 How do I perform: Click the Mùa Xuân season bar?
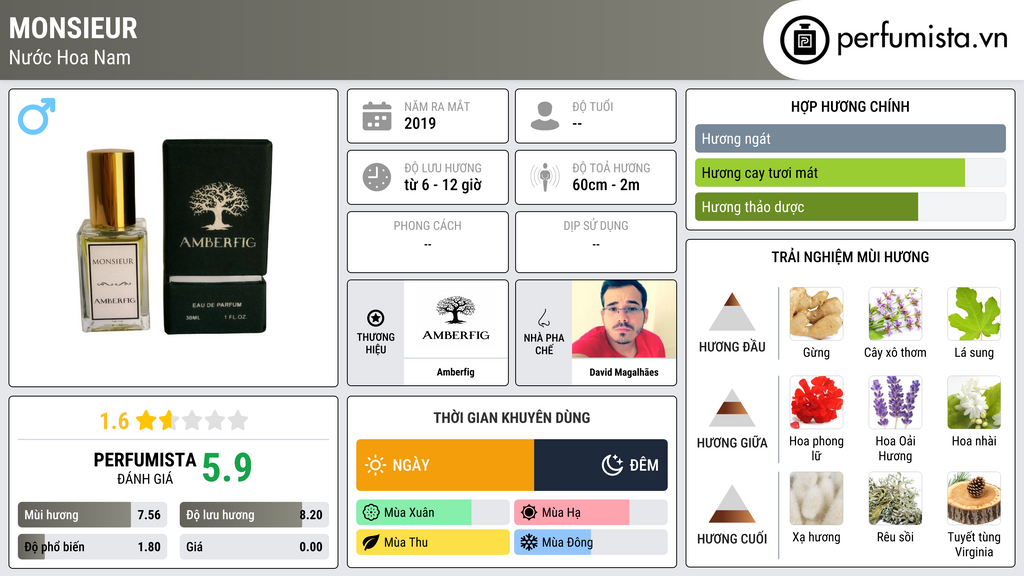click(433, 513)
